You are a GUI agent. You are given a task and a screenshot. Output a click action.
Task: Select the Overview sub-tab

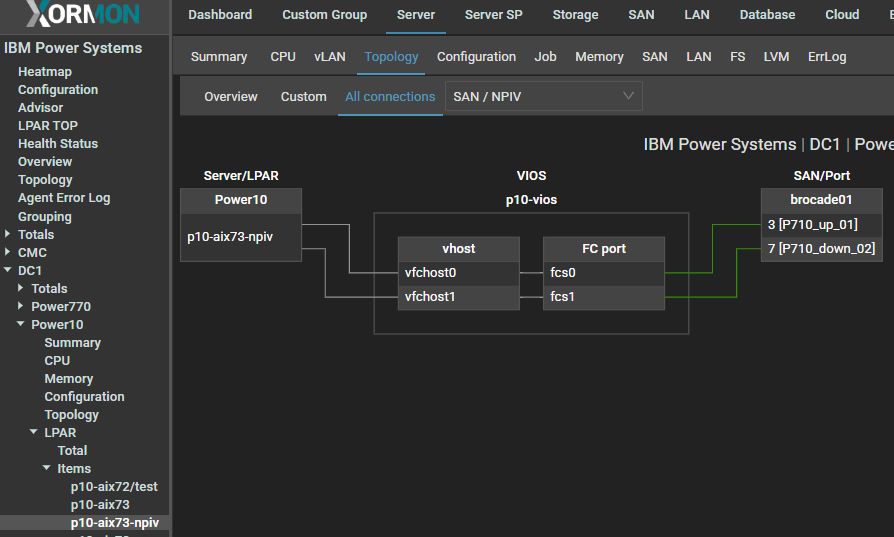tap(231, 97)
